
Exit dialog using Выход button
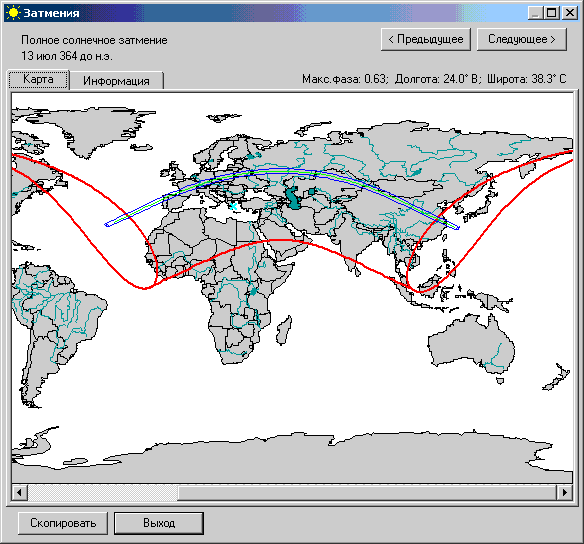(159, 523)
